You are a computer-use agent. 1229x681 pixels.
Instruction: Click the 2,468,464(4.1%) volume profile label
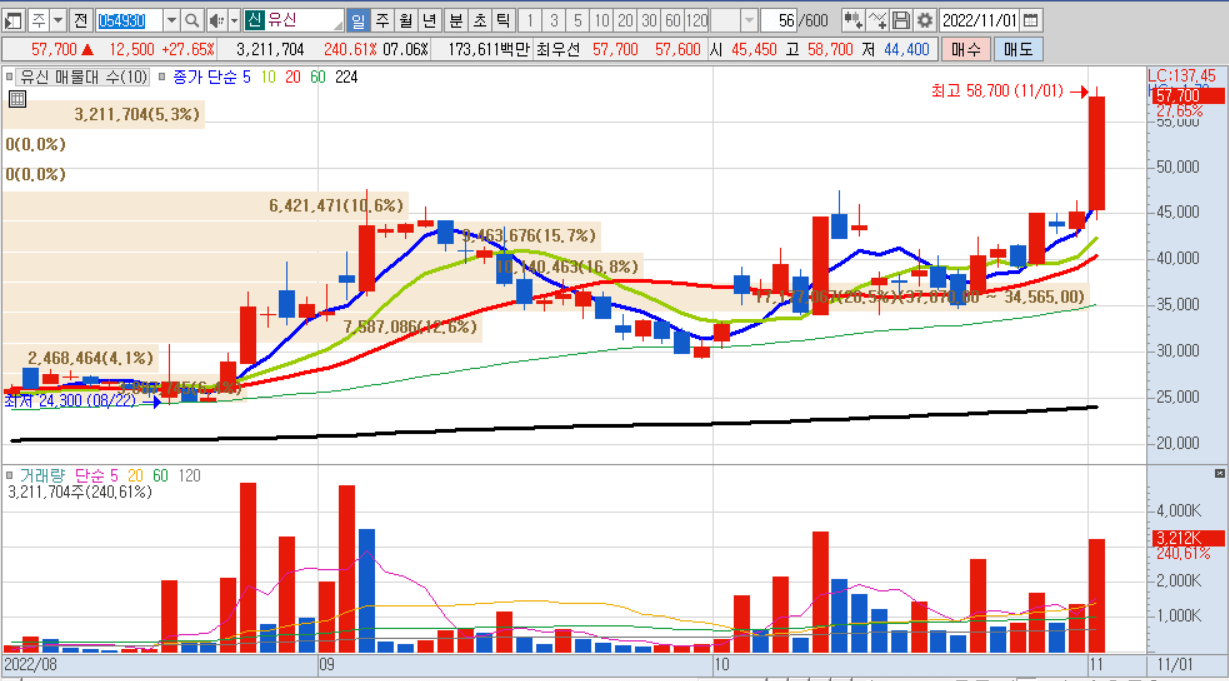[91, 358]
